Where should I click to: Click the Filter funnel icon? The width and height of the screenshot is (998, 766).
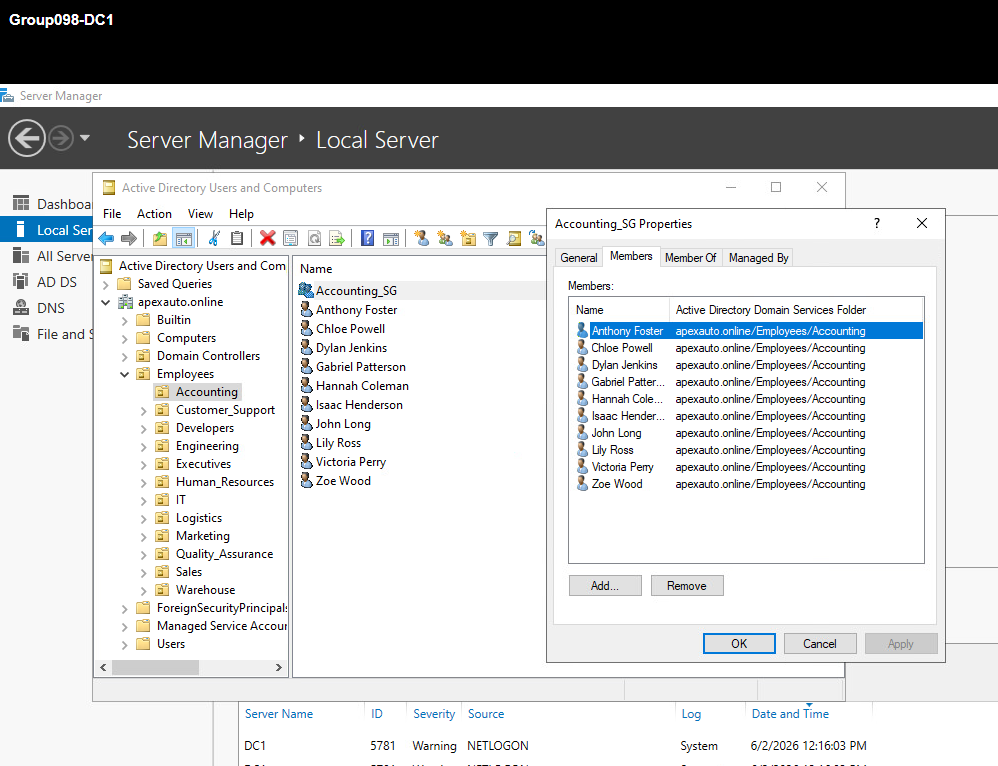491,239
